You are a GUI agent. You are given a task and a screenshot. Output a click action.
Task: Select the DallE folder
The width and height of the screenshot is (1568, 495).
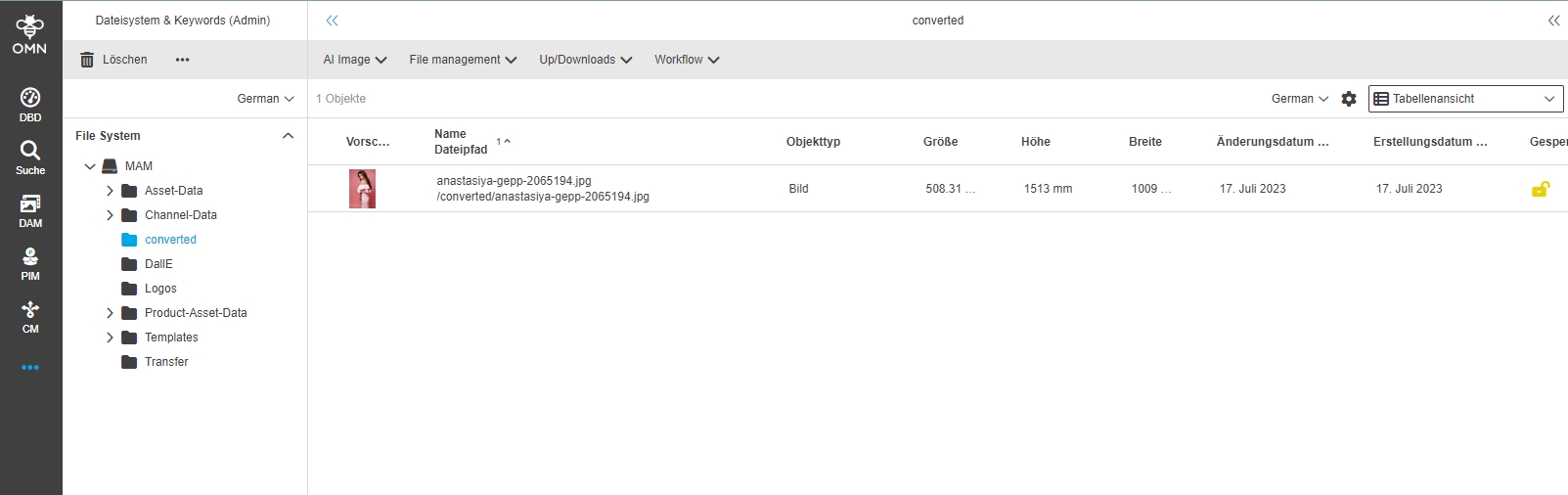pos(158,264)
